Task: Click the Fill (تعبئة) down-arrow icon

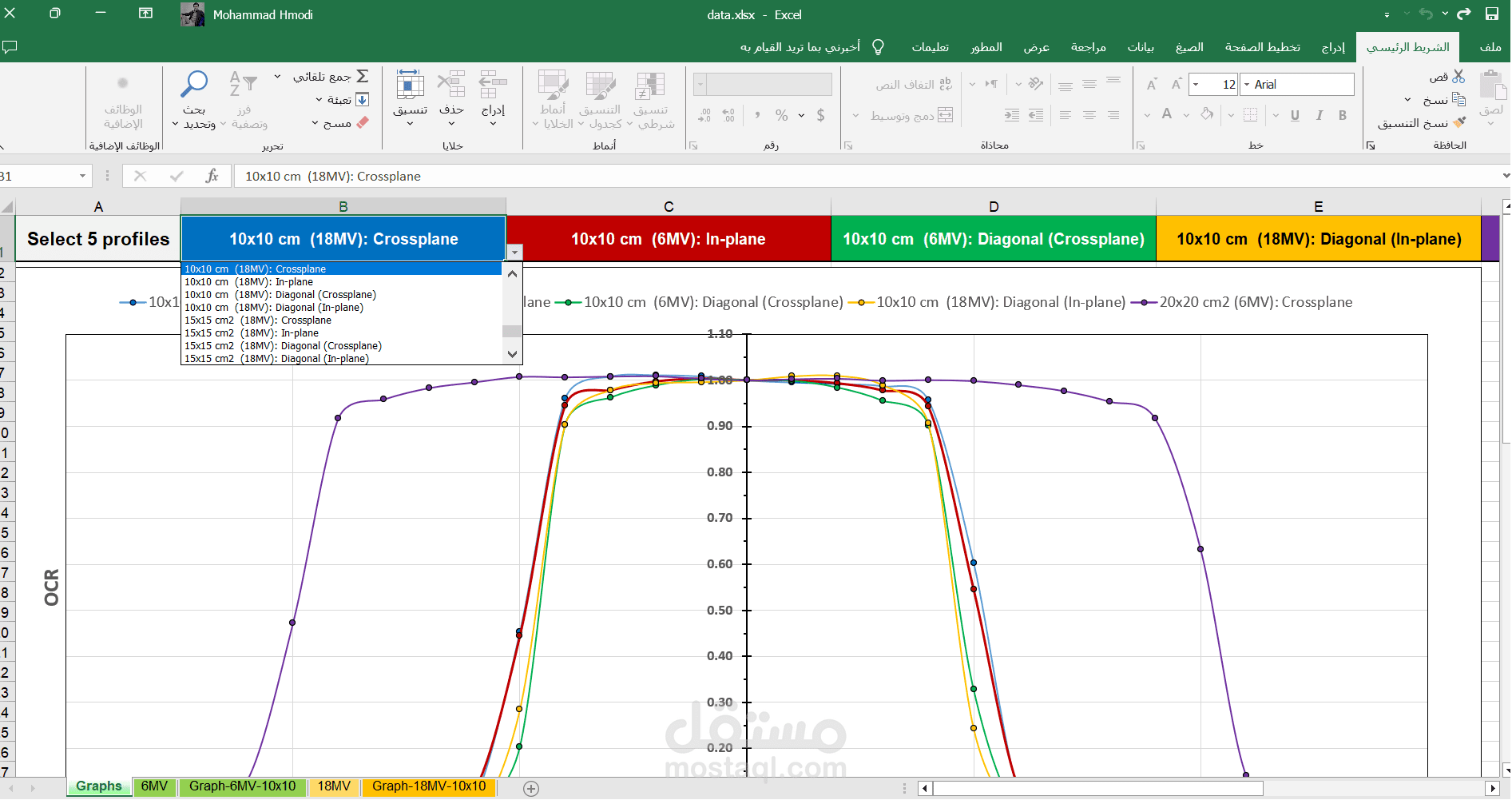Action: pos(363,100)
